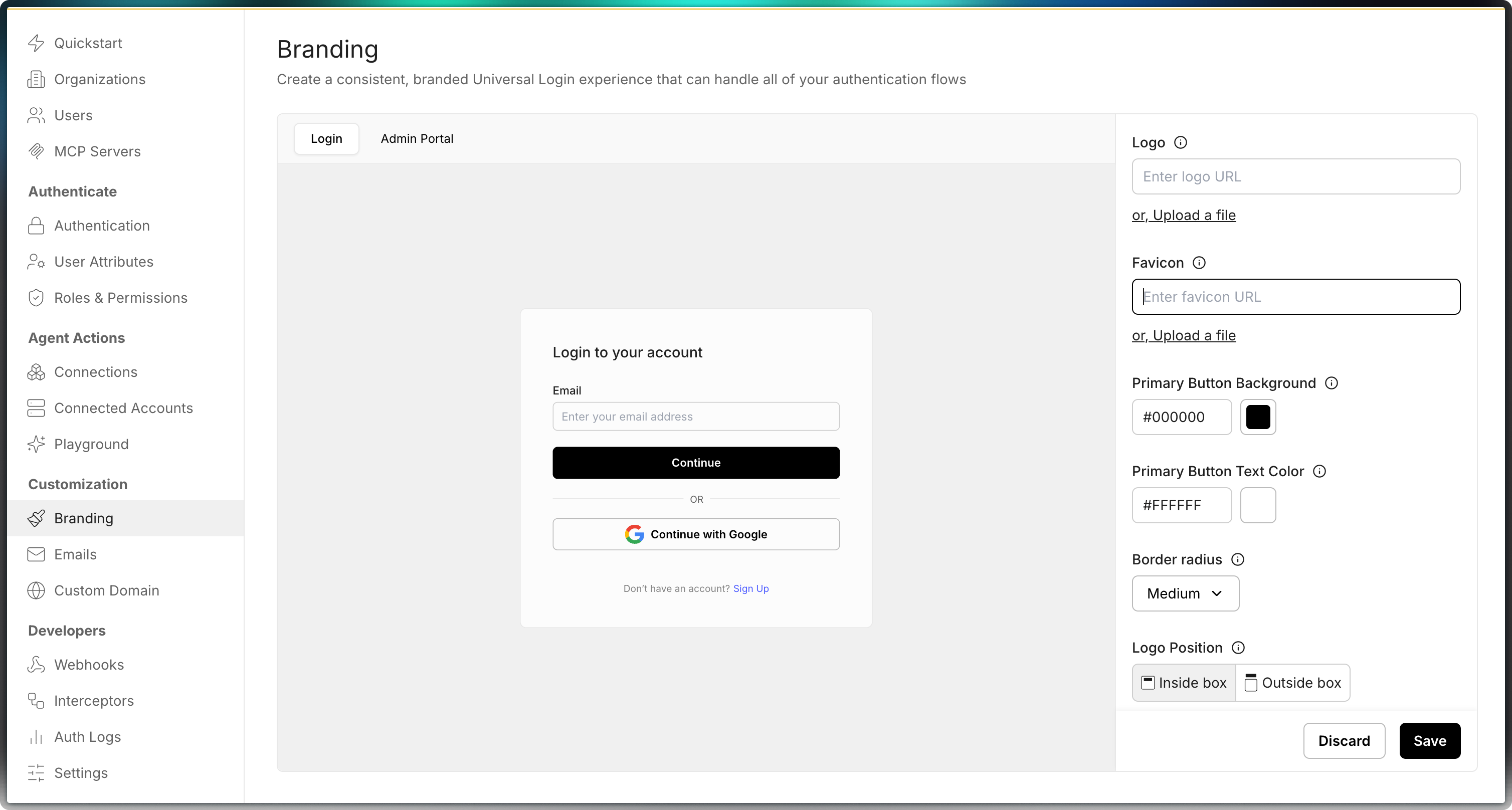Click the Logo info icon
This screenshot has height=810, width=1512.
1180,143
